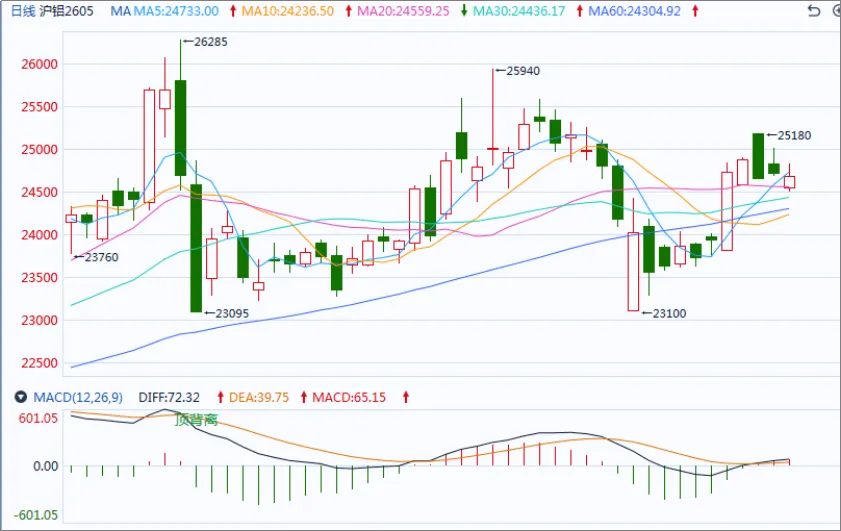Click the MA60:24304.92 value
Viewport: 841px width, 531px height.
coord(635,11)
